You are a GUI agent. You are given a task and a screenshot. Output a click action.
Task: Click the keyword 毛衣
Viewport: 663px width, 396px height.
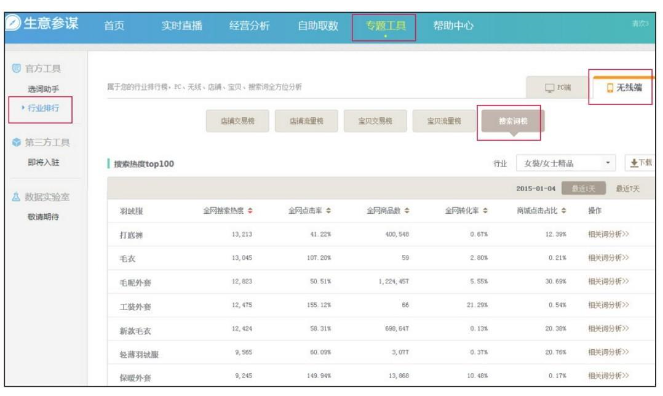[x=127, y=259]
